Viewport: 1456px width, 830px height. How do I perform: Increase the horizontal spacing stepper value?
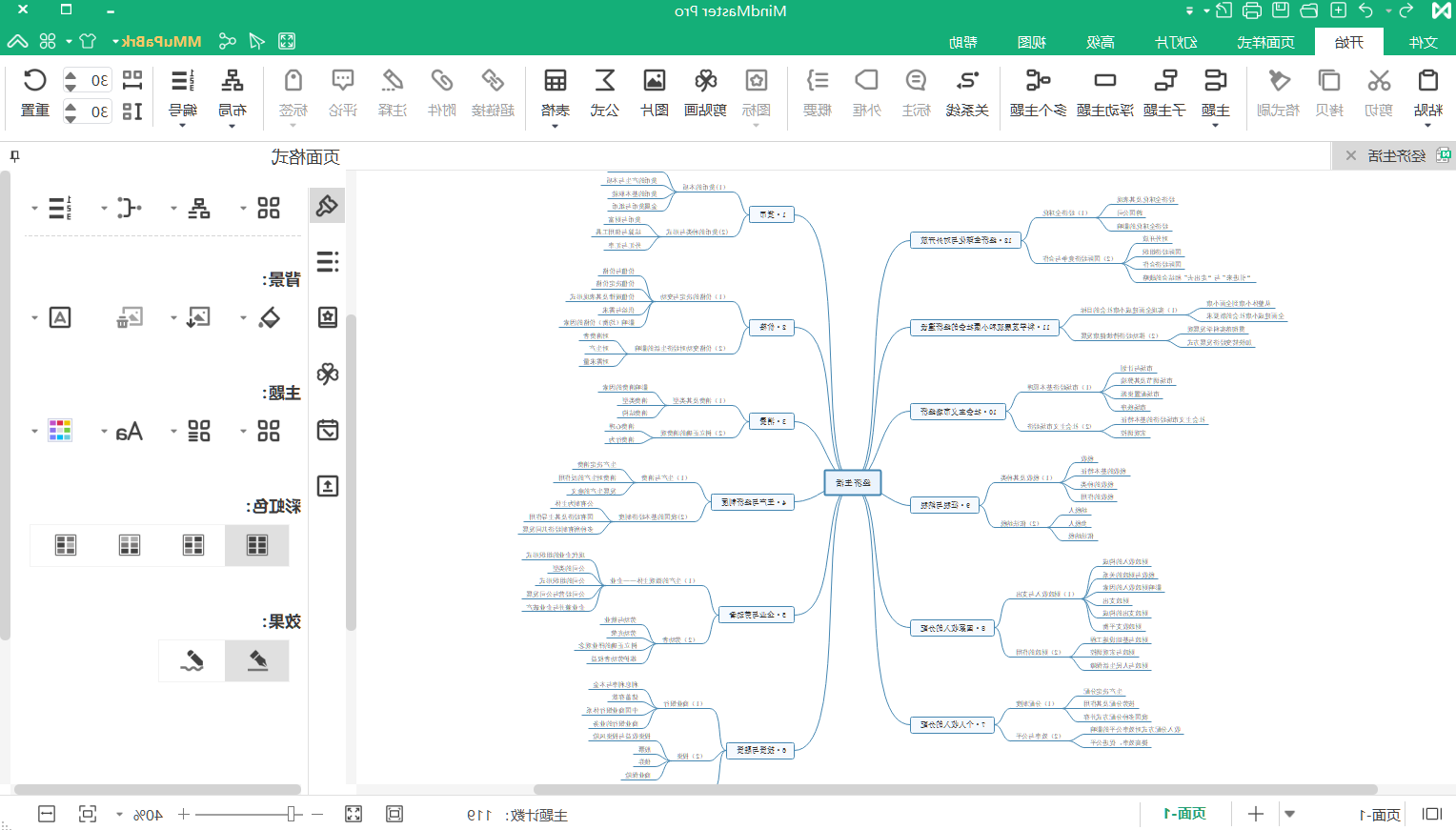[71, 73]
